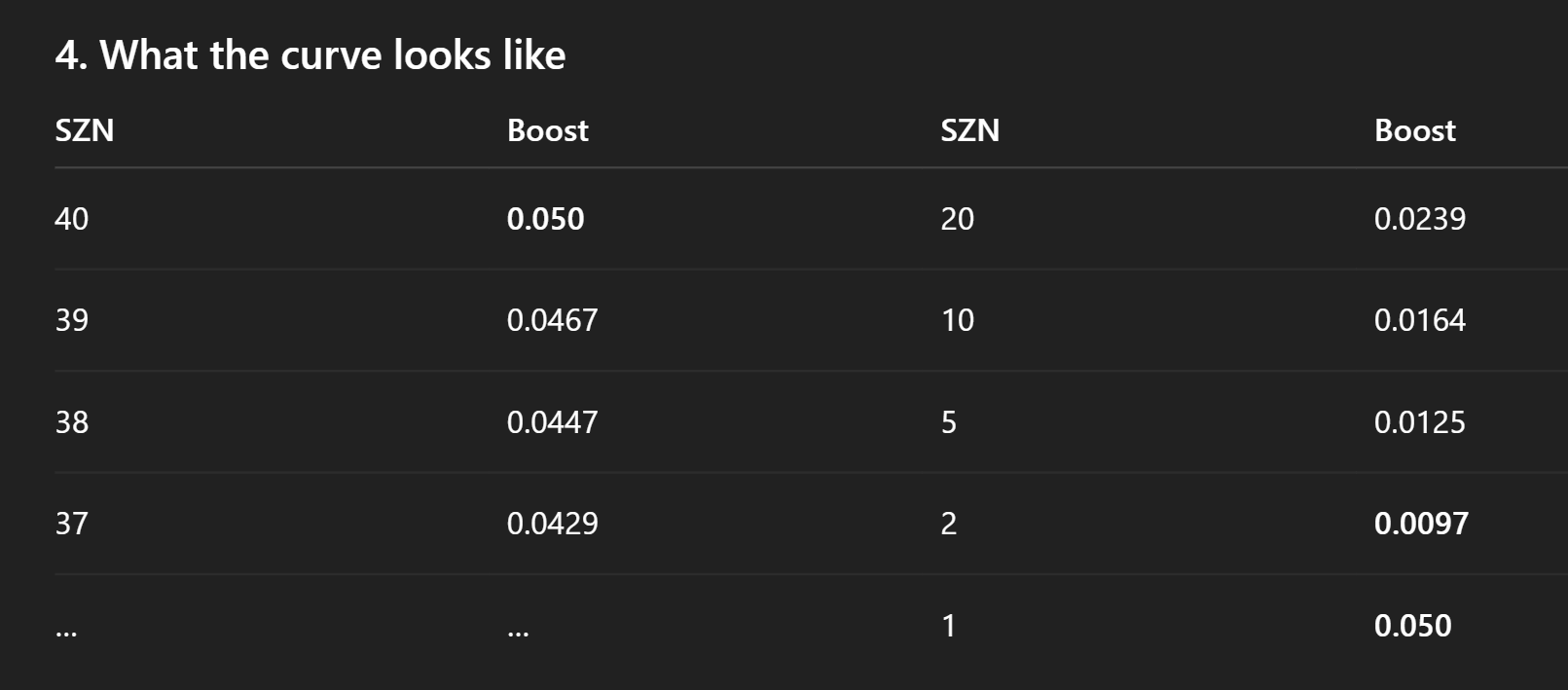Select the SZN 1 cell

tap(949, 626)
